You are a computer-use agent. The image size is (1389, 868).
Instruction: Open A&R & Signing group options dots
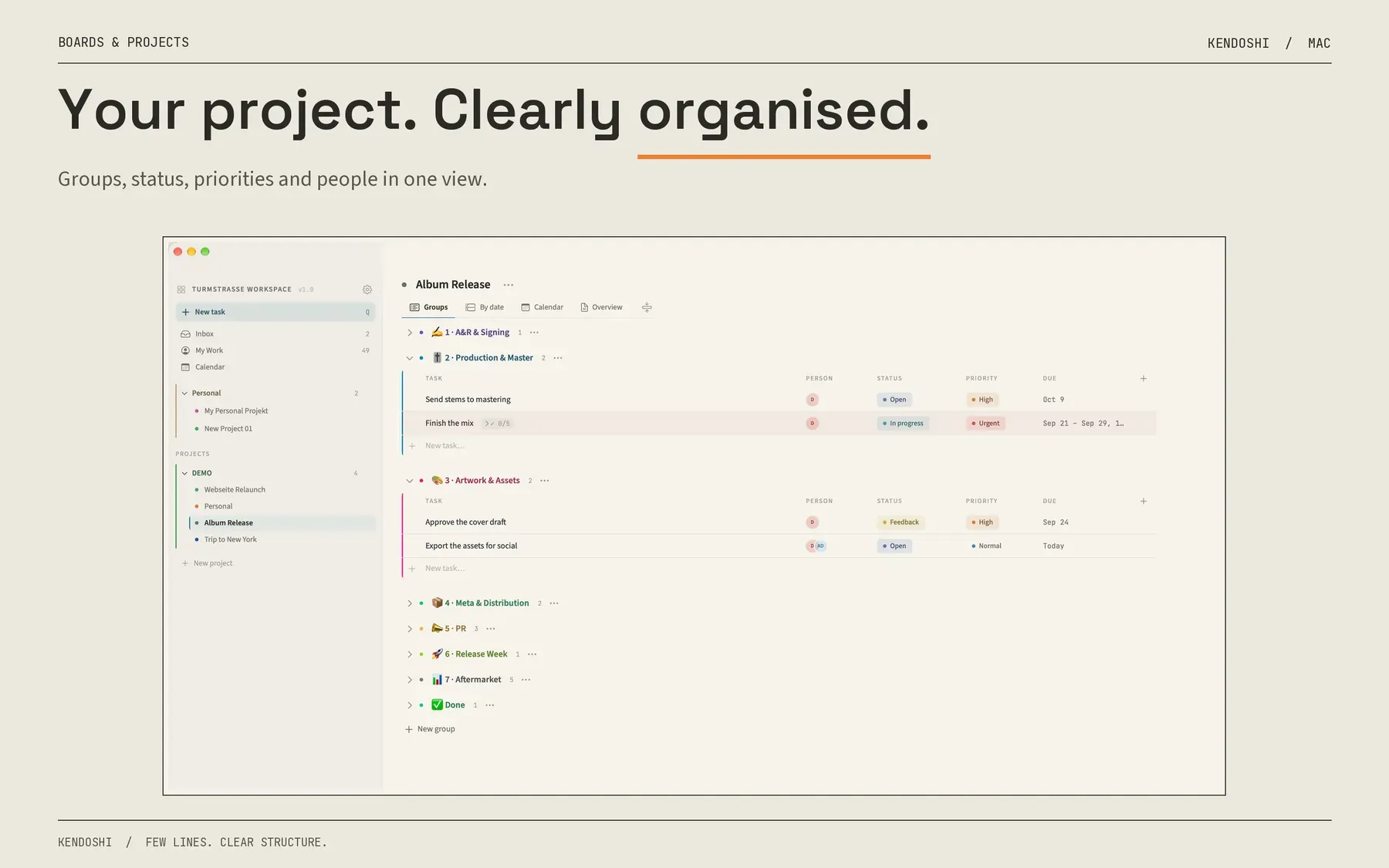(534, 333)
